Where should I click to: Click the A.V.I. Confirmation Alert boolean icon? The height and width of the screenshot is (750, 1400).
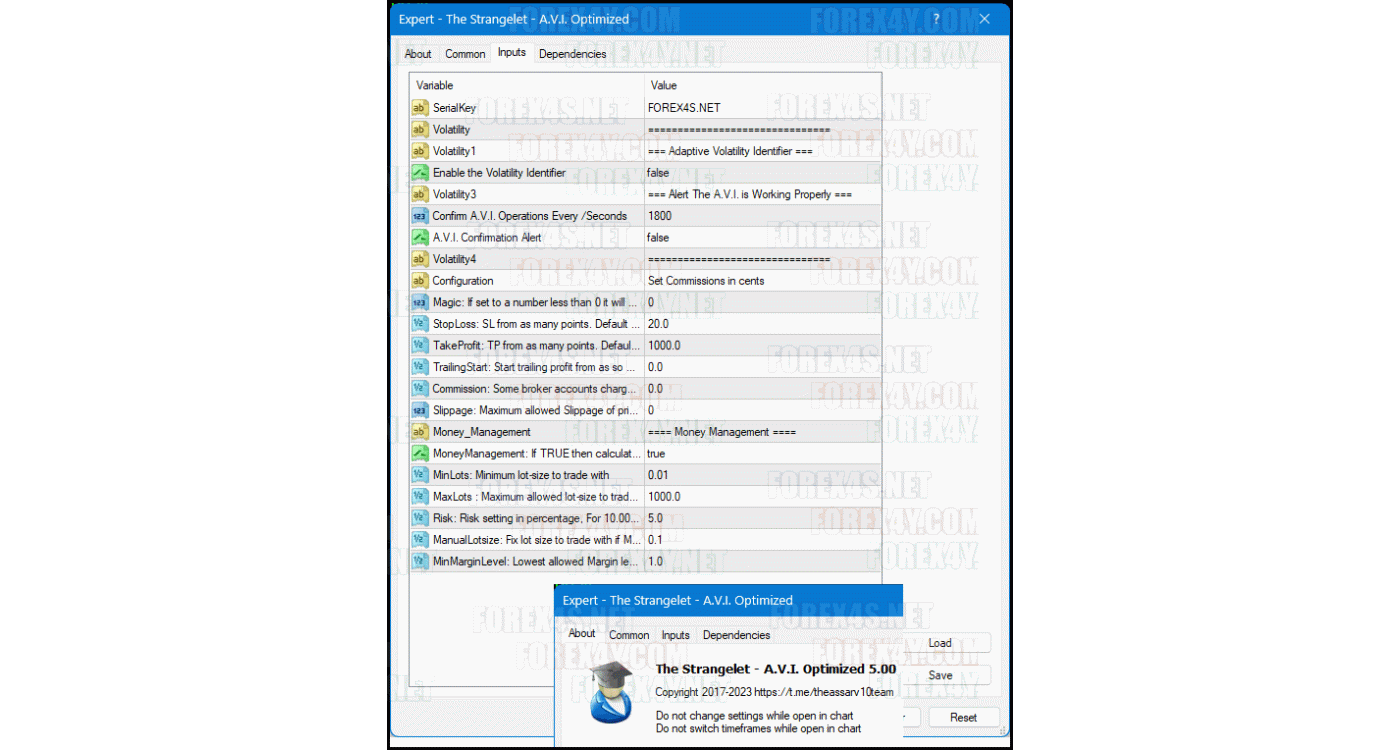click(420, 238)
